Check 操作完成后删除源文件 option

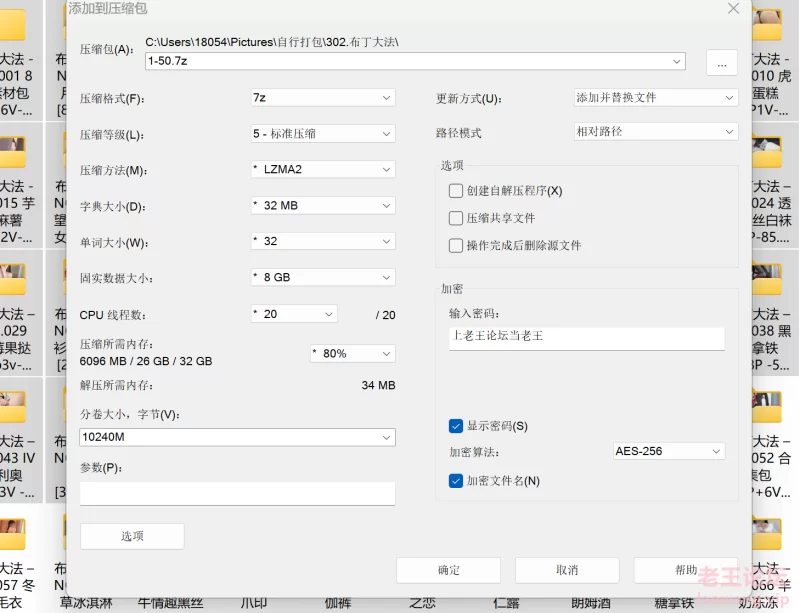coord(456,246)
